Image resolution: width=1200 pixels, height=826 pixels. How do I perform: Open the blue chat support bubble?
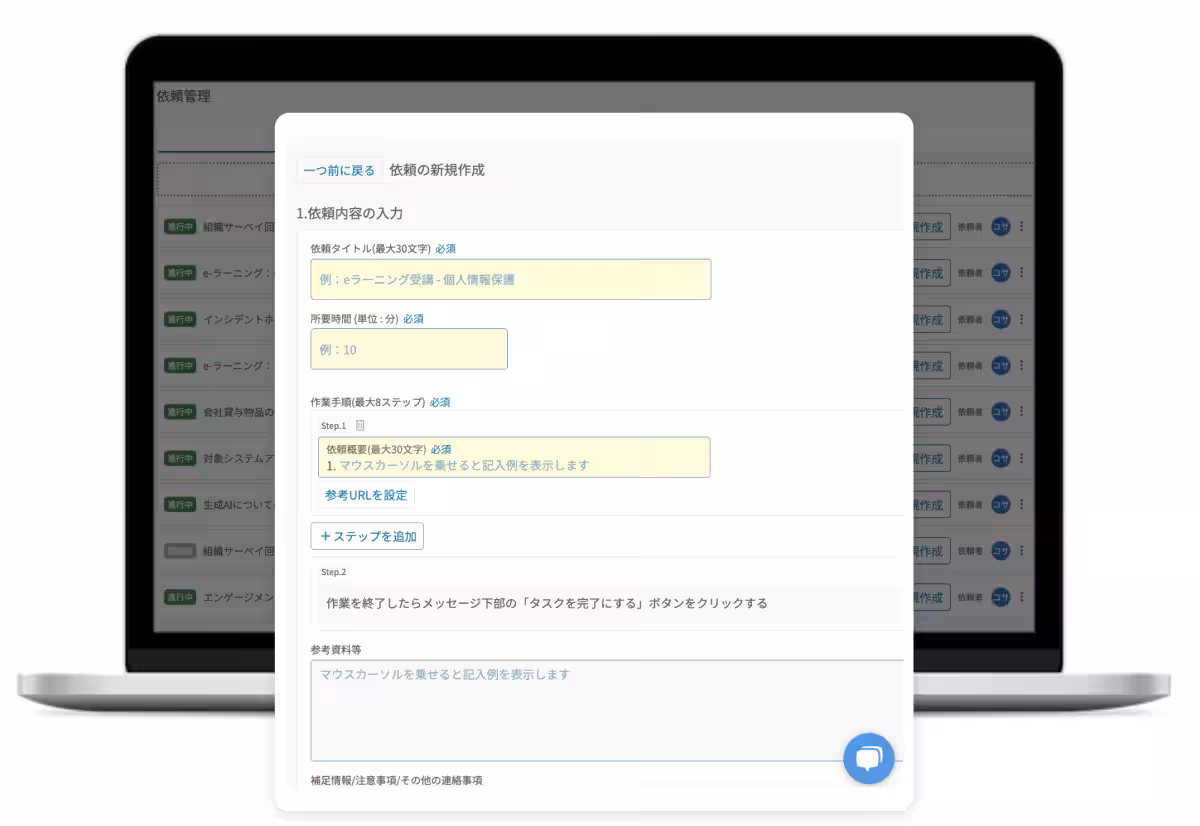coord(868,758)
